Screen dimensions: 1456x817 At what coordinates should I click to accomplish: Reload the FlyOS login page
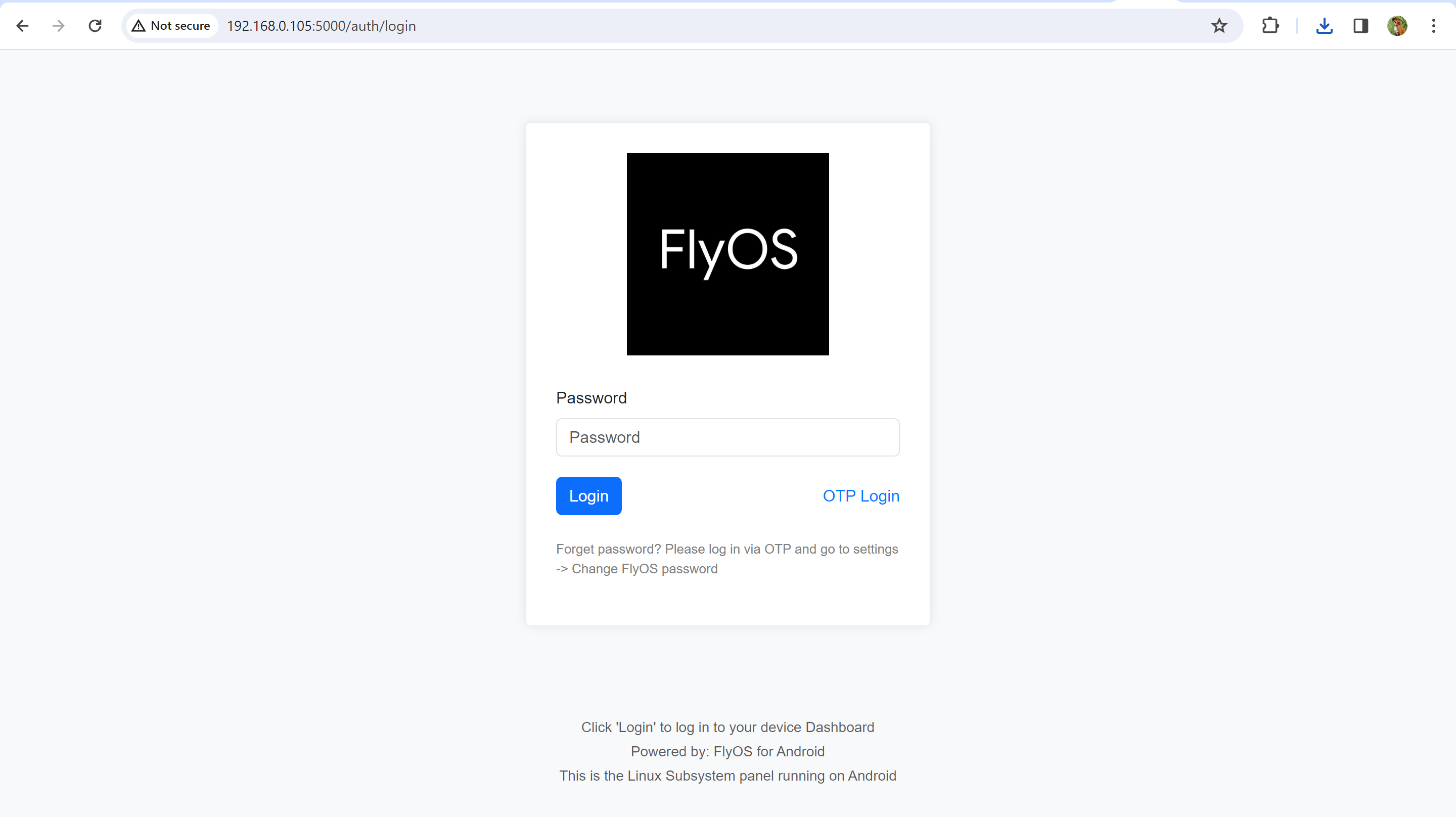tap(95, 25)
